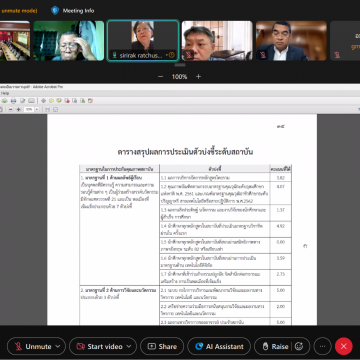Raise your hand in the meeting
The width and height of the screenshot is (360, 360).
point(275,346)
